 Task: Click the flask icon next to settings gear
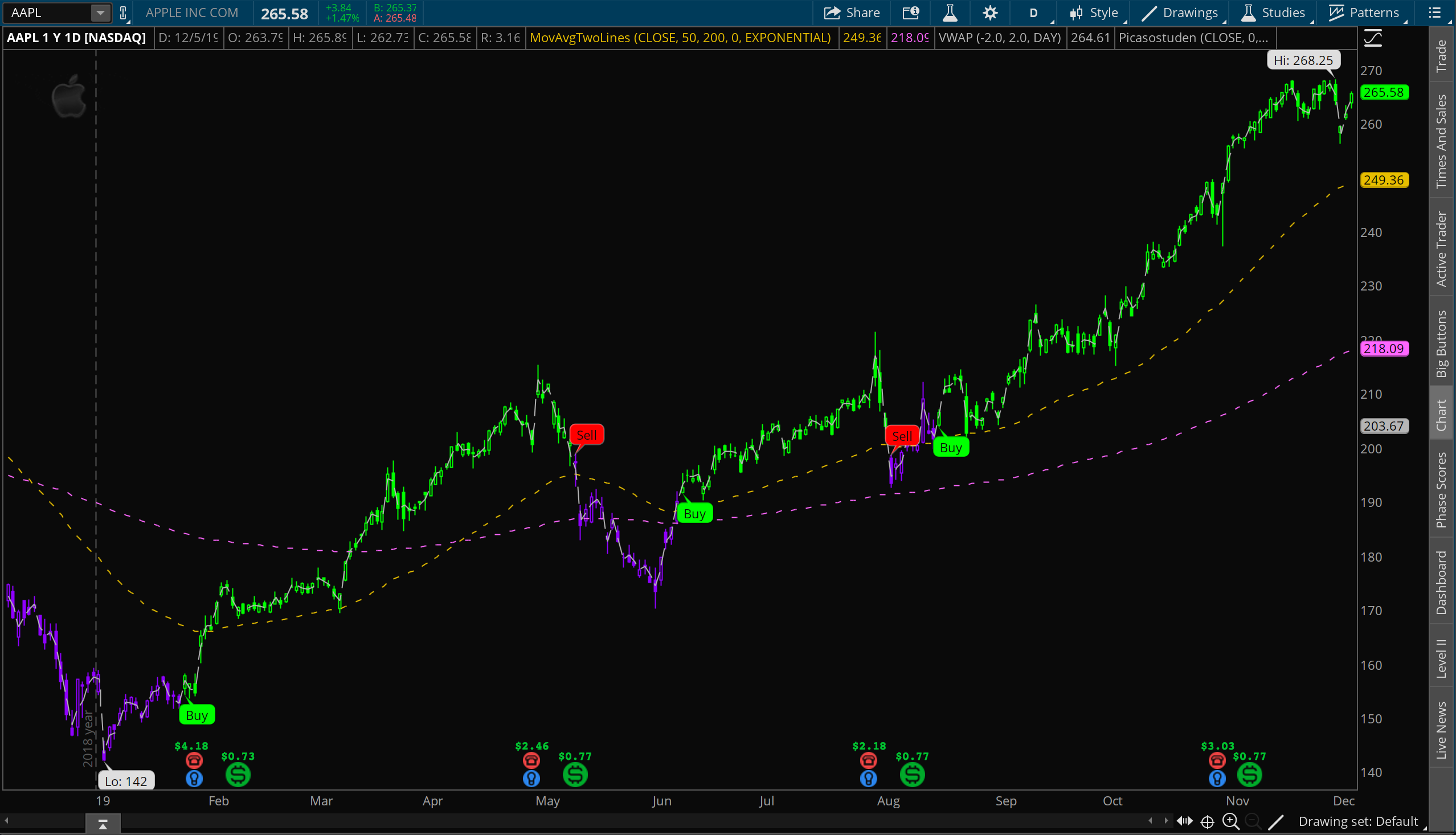(x=950, y=13)
